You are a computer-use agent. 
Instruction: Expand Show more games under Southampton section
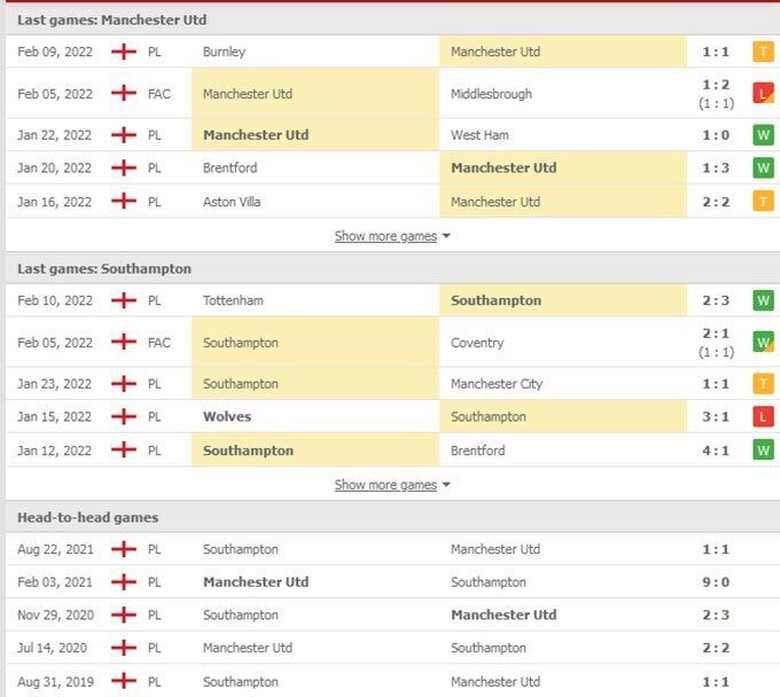[385, 485]
